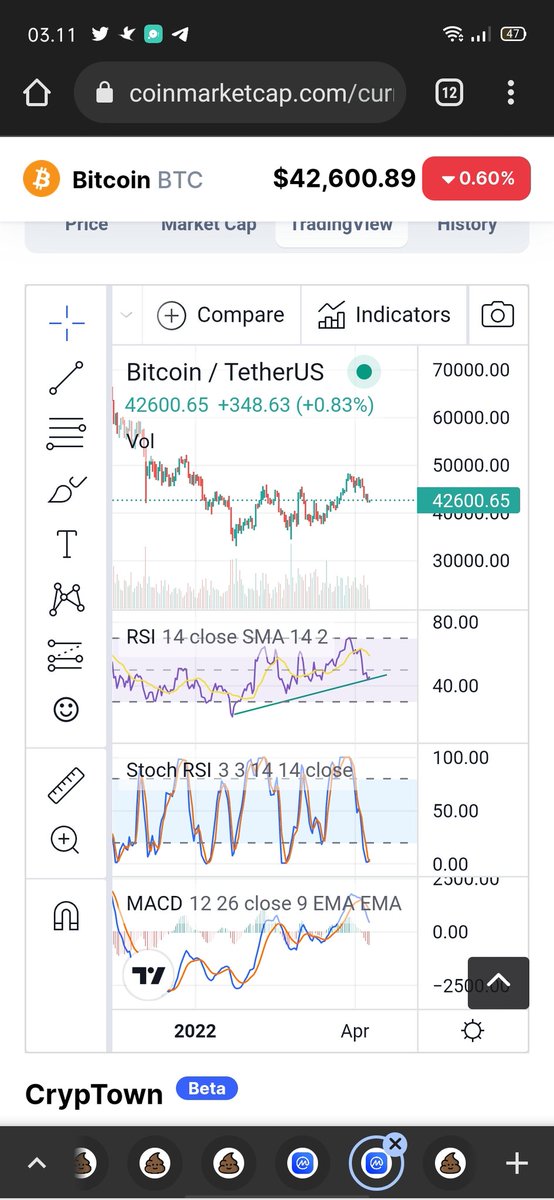Select the text annotation tool
554x1200 pixels.
[66, 545]
